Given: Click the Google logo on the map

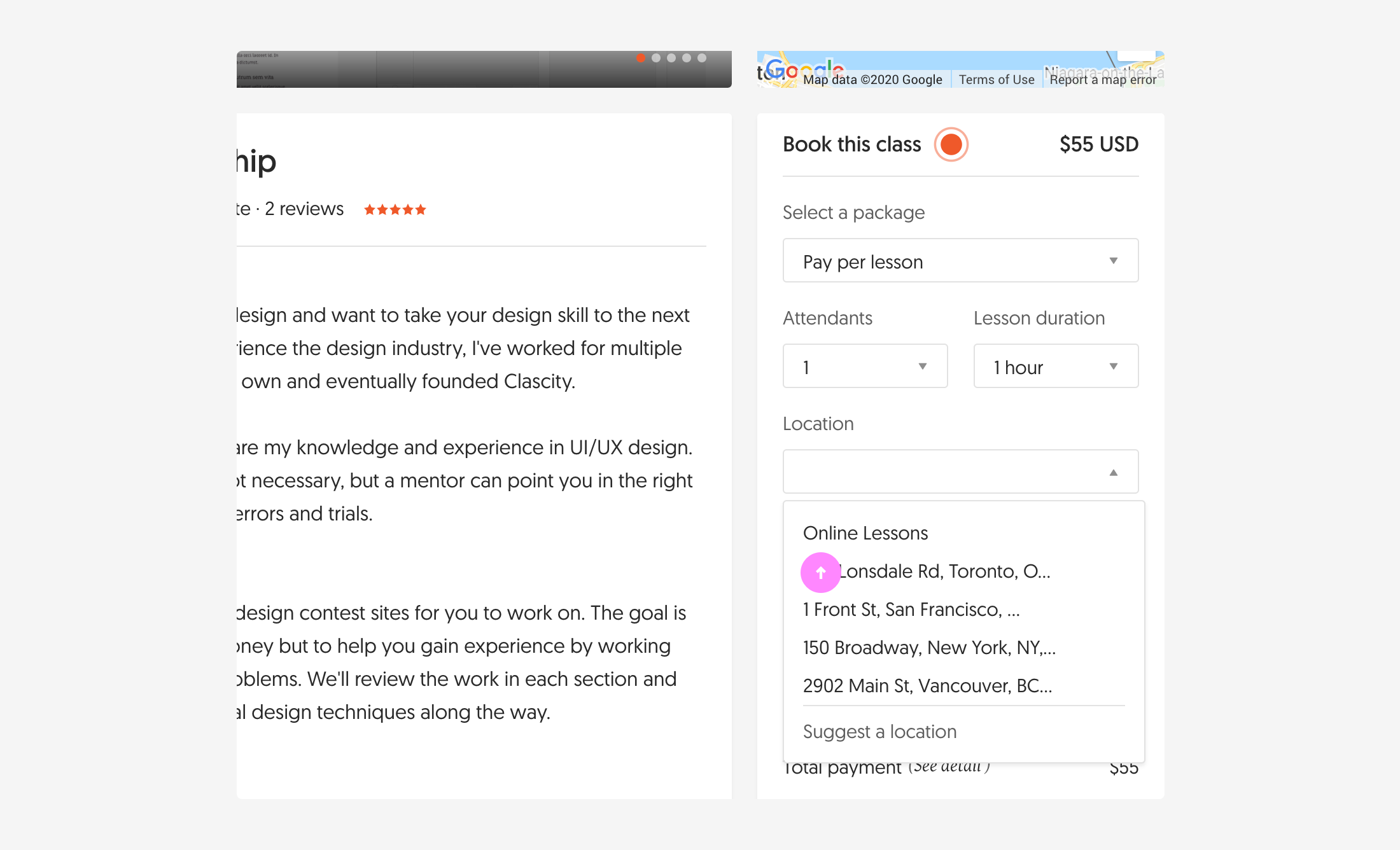Looking at the screenshot, I should (x=804, y=70).
